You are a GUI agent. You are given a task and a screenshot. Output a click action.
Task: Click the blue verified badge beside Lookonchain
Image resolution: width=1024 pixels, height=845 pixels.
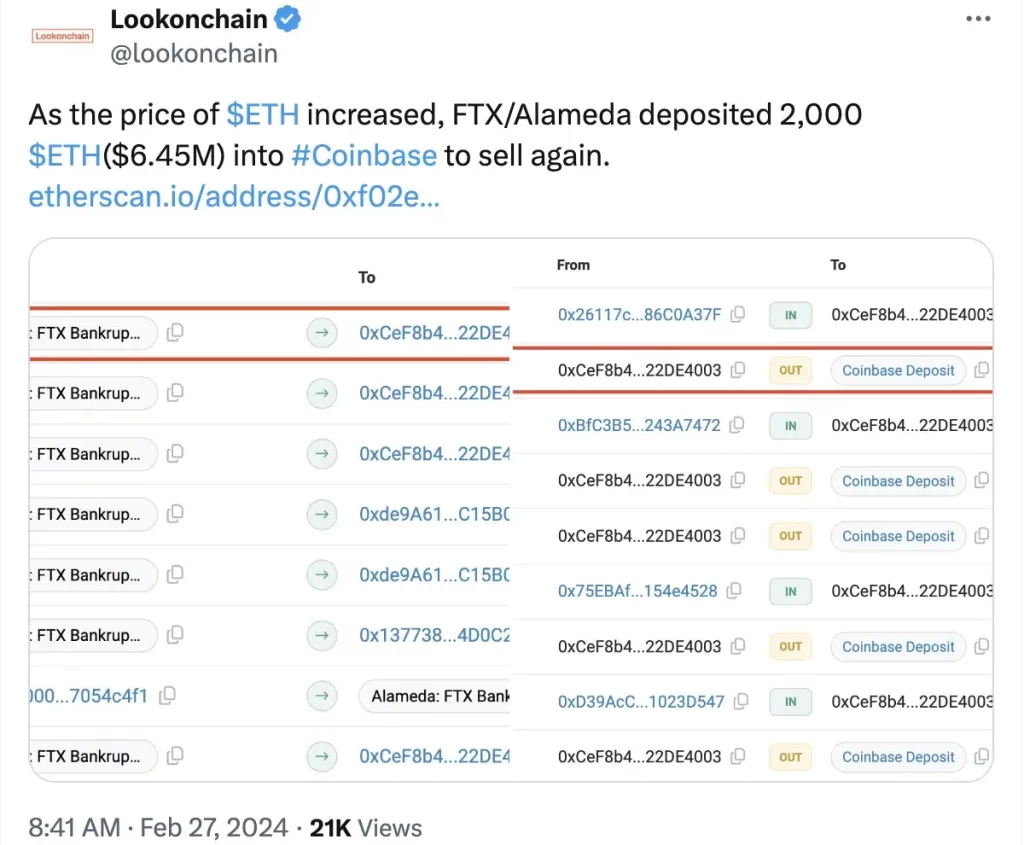[289, 18]
